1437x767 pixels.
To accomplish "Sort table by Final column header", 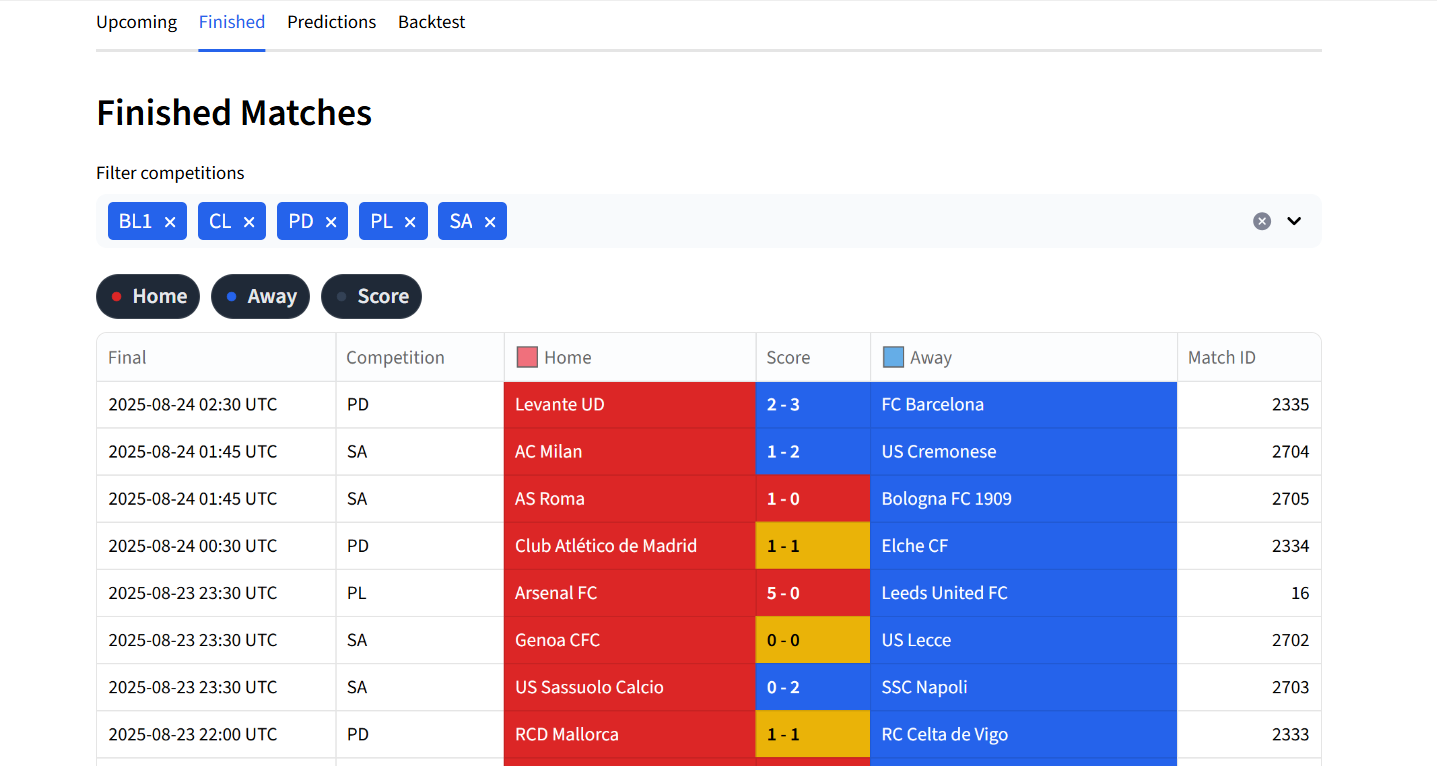I will point(127,358).
